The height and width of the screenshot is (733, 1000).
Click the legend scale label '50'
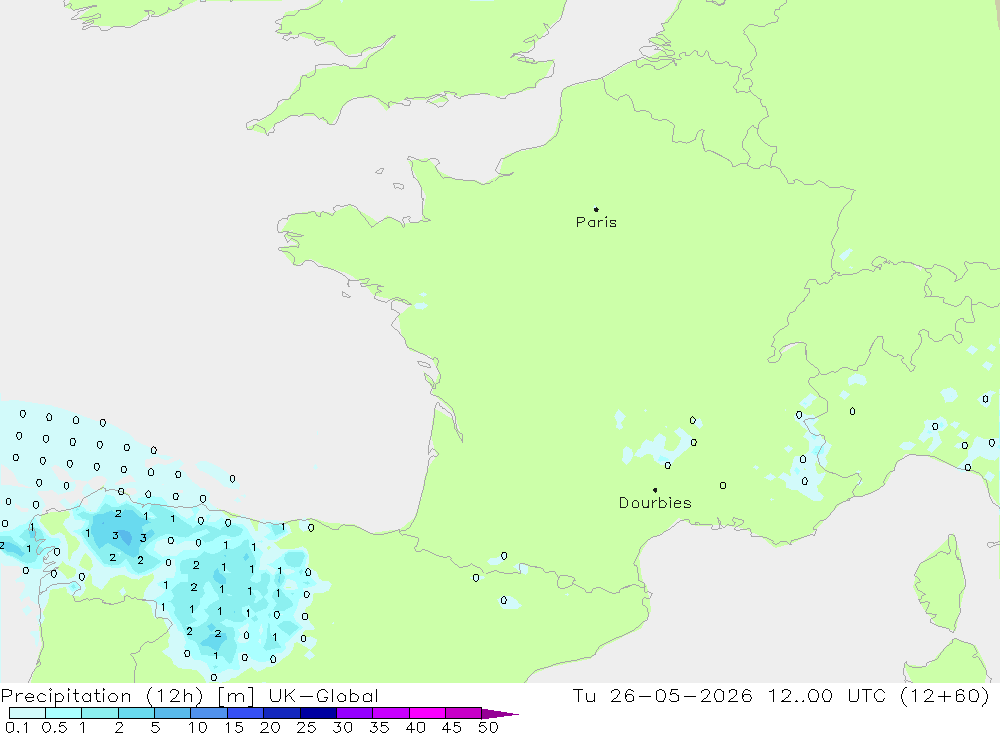click(x=489, y=727)
